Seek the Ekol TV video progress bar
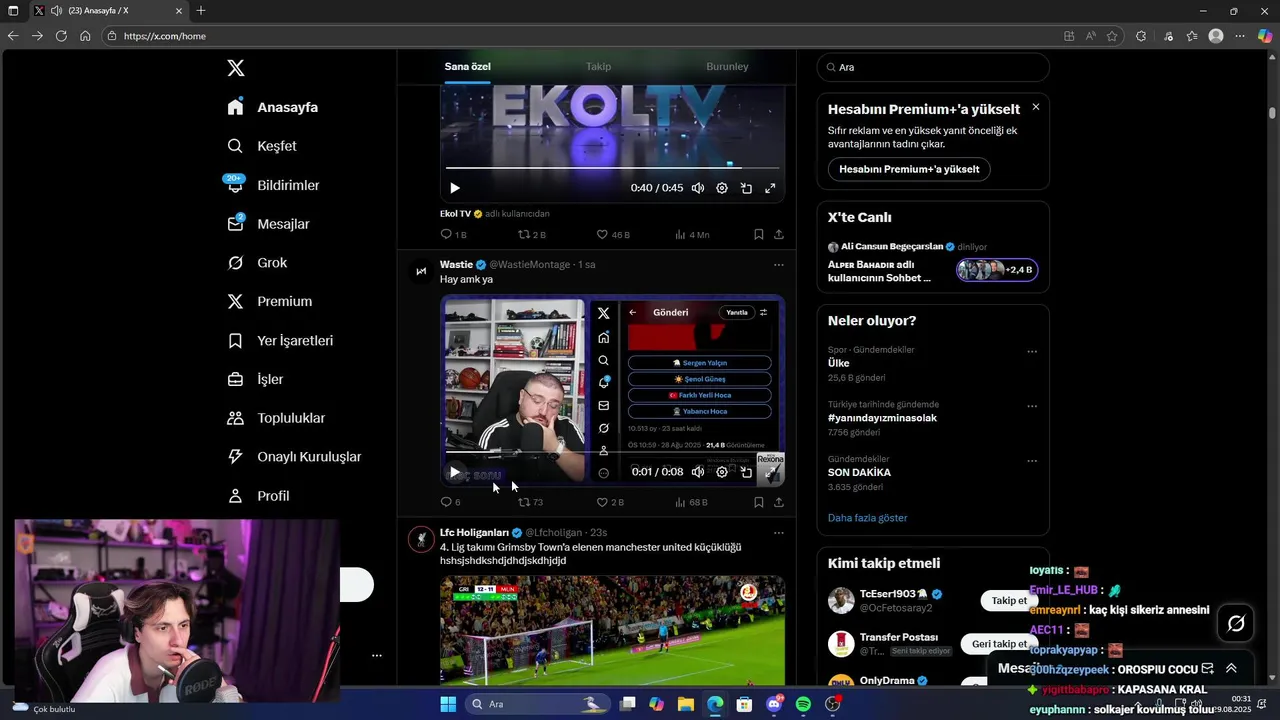Viewport: 1280px width, 720px height. (x=612, y=168)
